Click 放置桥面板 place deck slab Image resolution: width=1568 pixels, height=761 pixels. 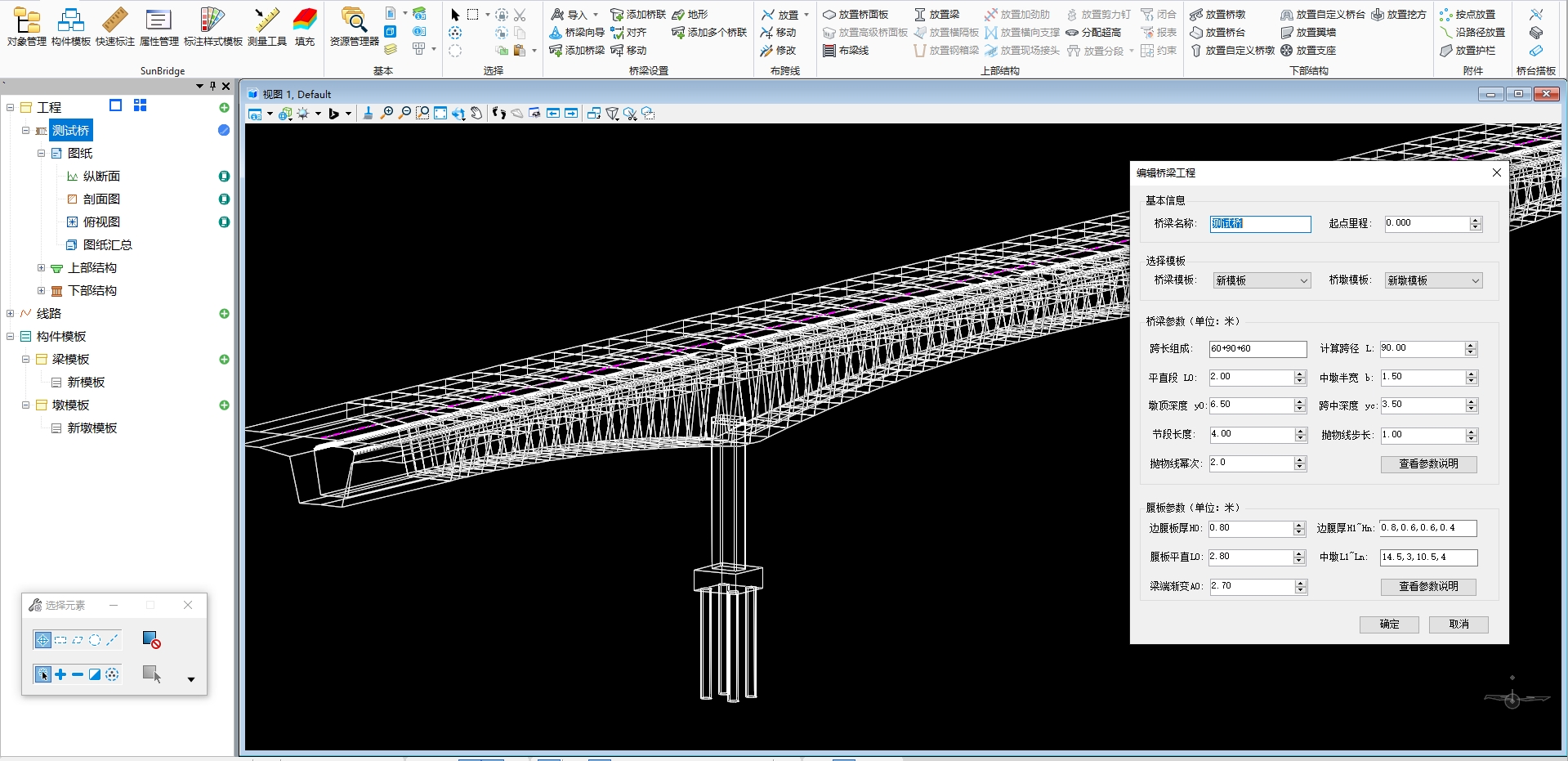pyautogui.click(x=855, y=15)
